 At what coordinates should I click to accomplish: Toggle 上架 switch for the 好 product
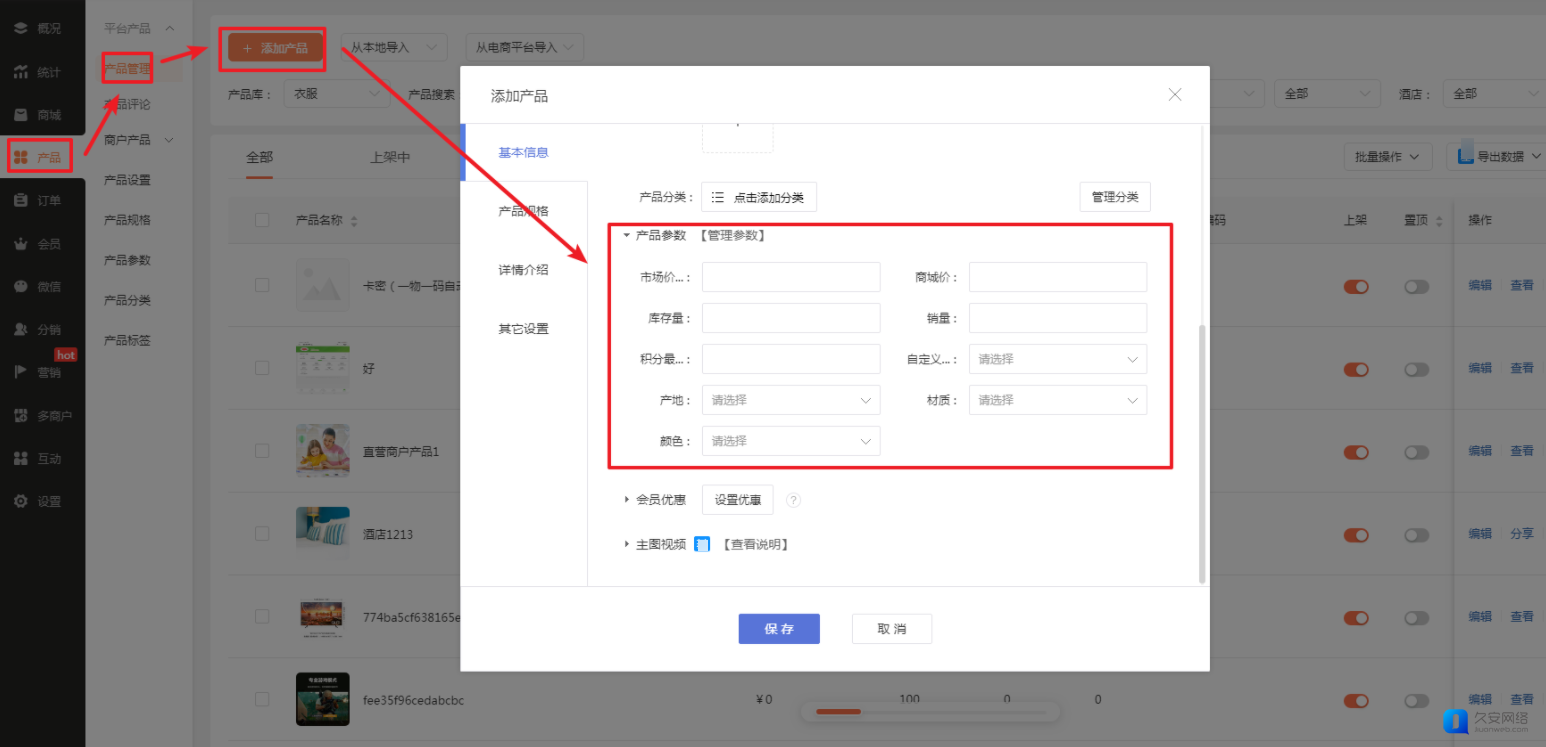(x=1356, y=369)
